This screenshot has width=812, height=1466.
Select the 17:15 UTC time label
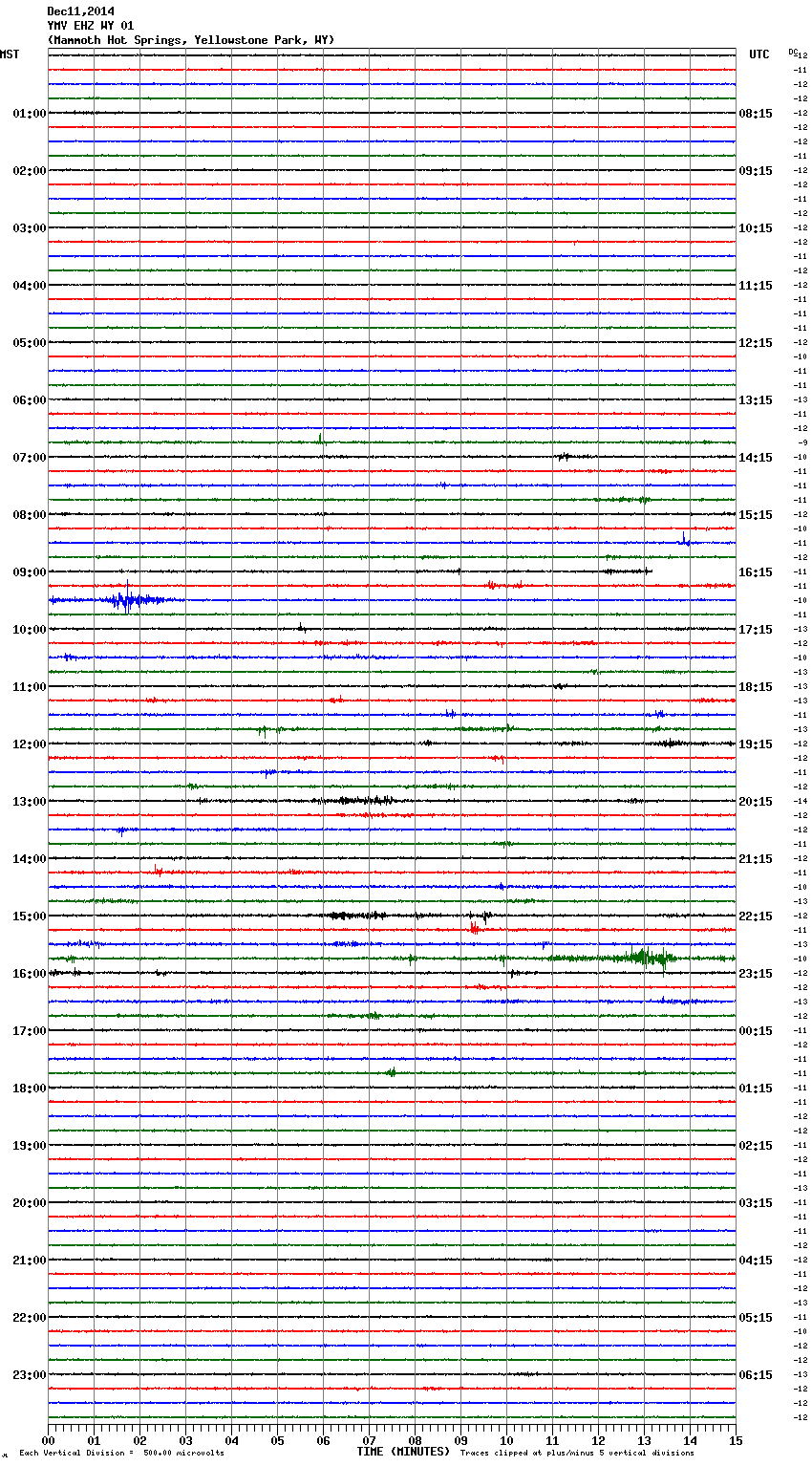point(756,630)
